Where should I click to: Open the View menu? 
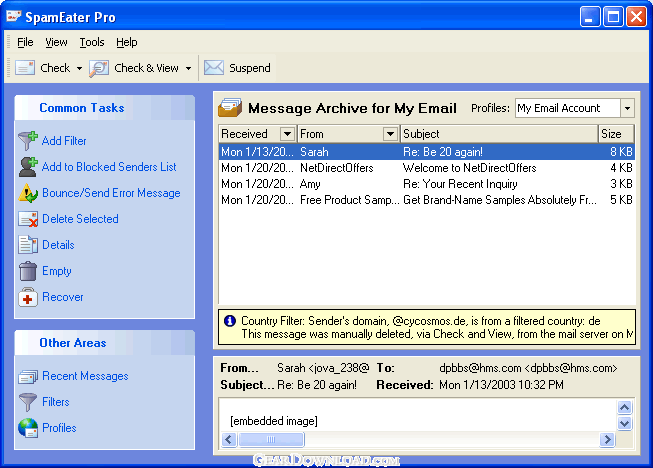coord(56,42)
